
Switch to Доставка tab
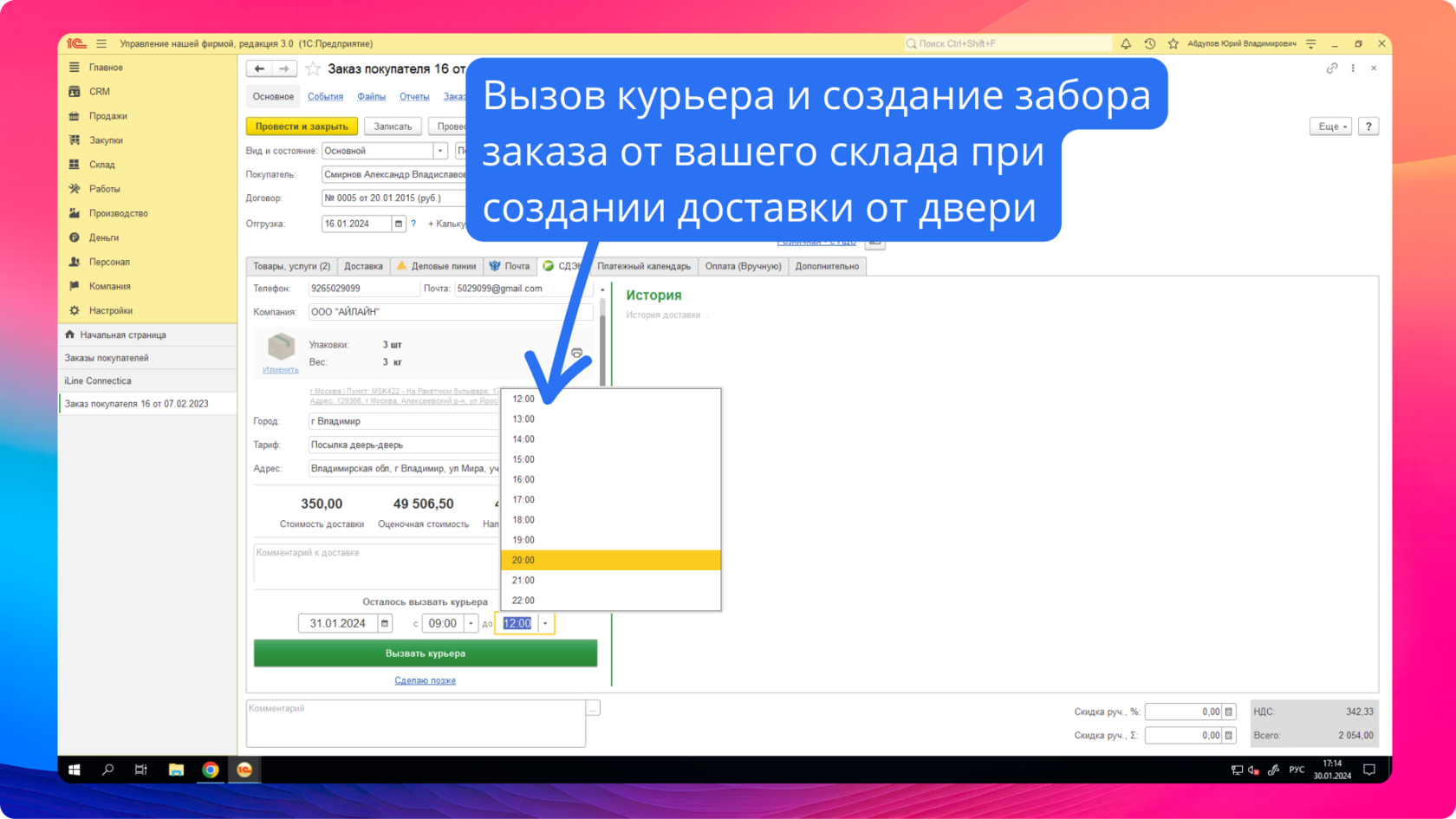tap(363, 266)
